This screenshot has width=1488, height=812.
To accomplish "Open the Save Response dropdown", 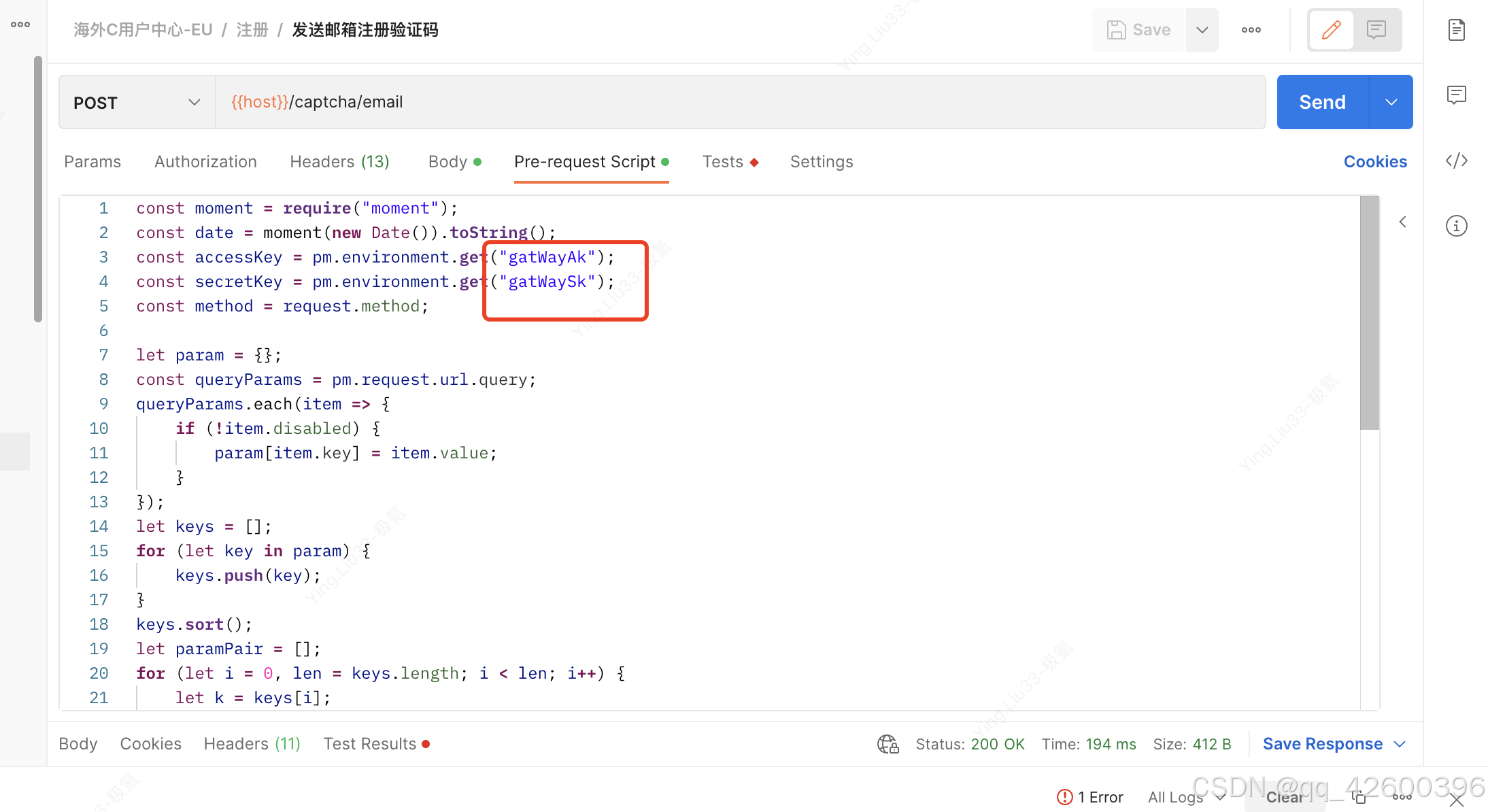I will (1334, 744).
